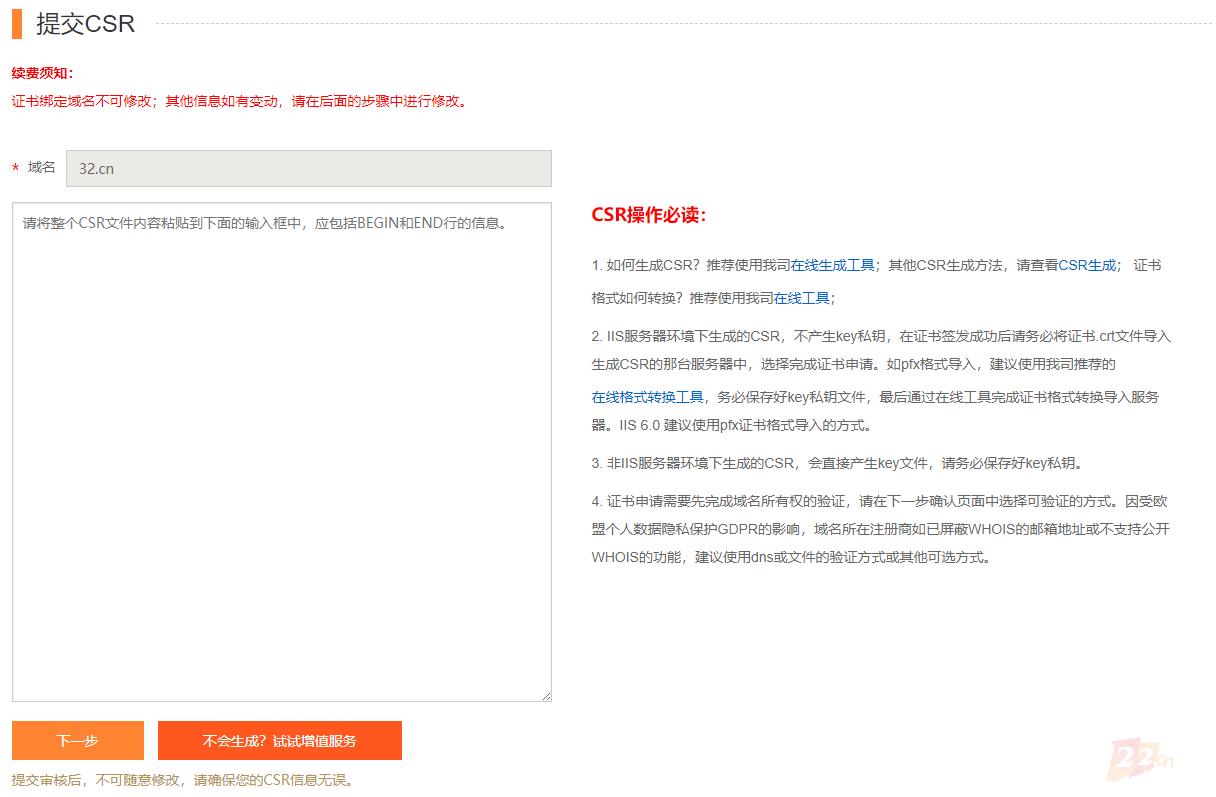Select the disabled domain field showing 32.cn

pos(308,168)
